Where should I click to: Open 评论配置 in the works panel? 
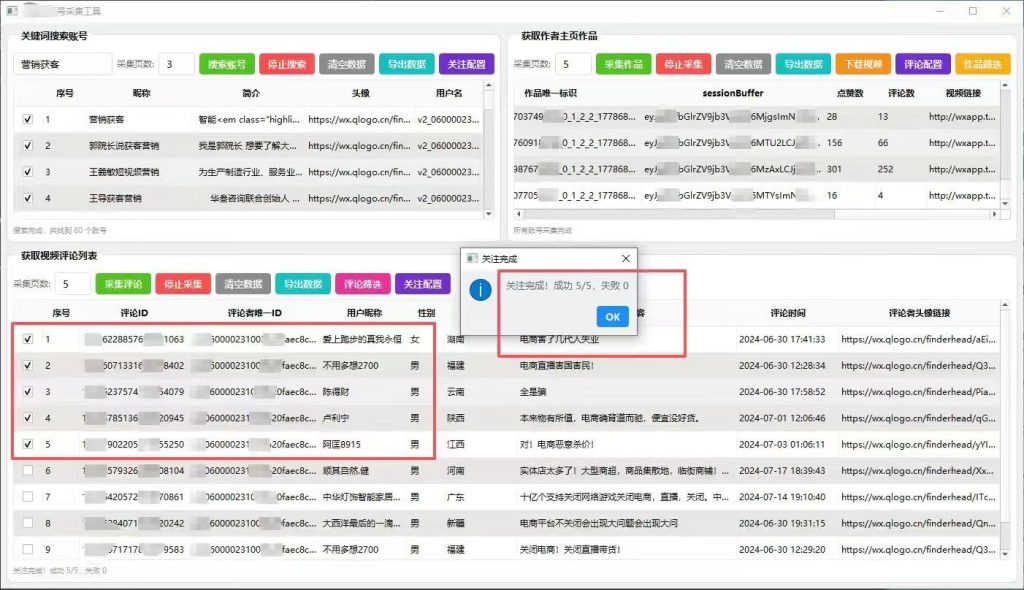click(x=923, y=64)
